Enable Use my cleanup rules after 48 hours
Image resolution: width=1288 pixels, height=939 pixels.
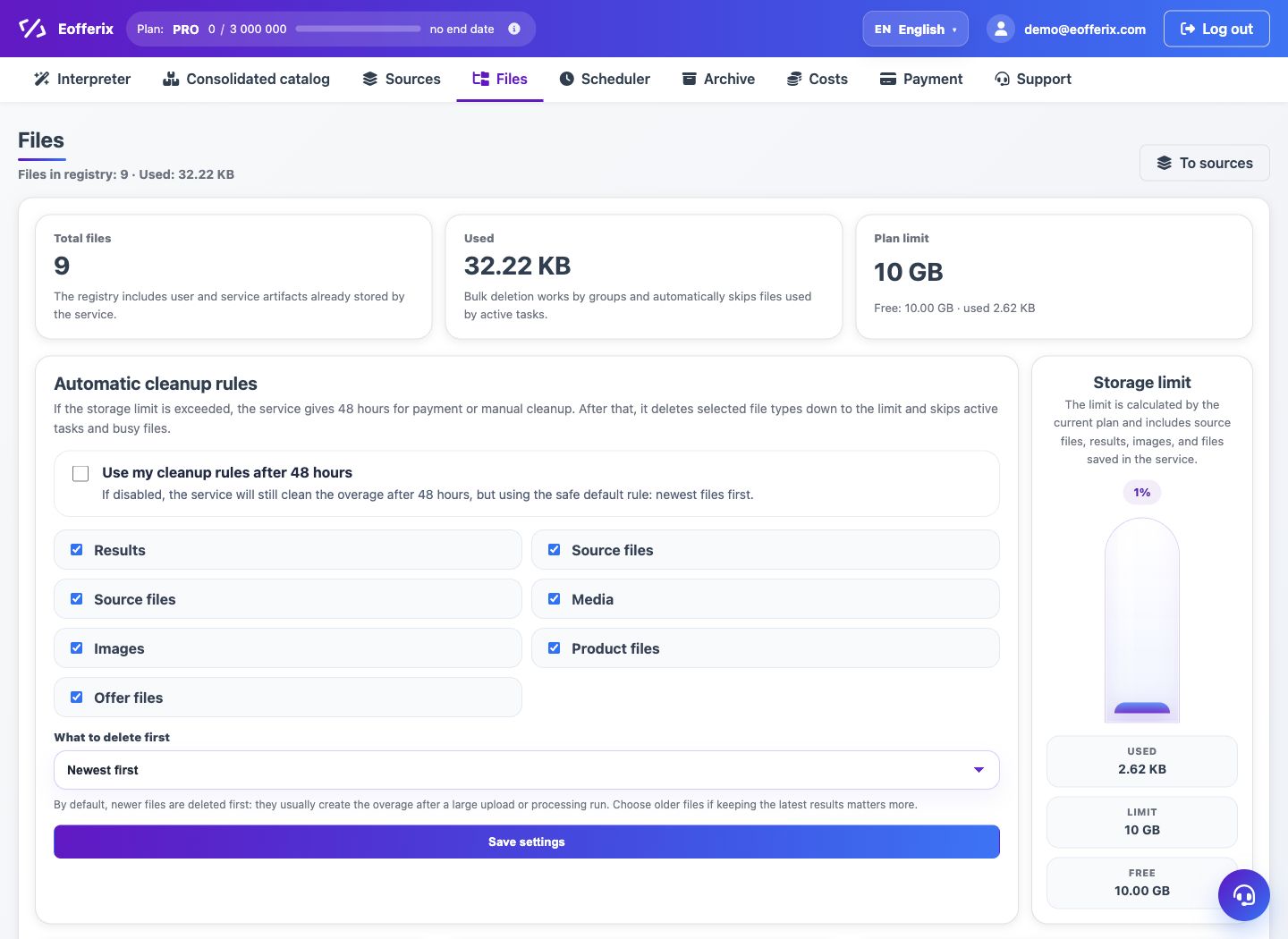click(80, 474)
